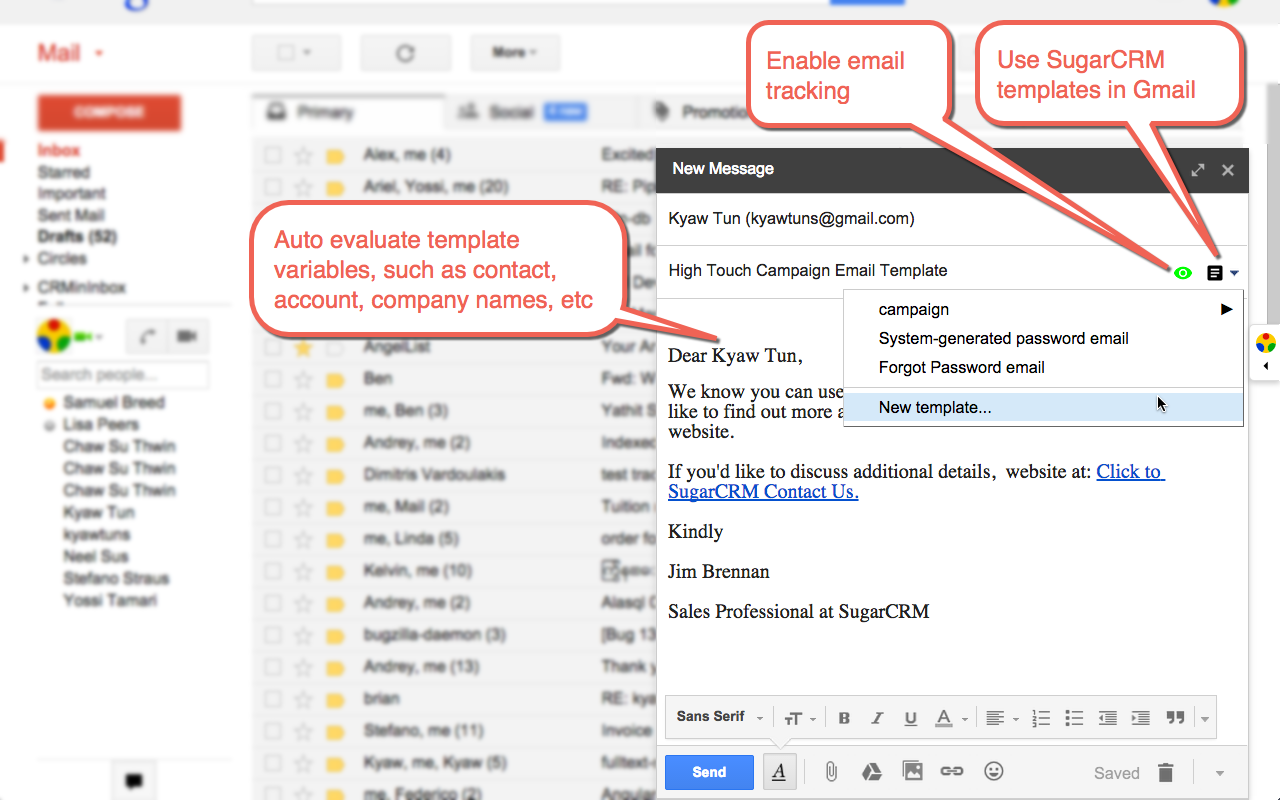Insert a bulleted list
The height and width of the screenshot is (800, 1280).
click(1074, 718)
